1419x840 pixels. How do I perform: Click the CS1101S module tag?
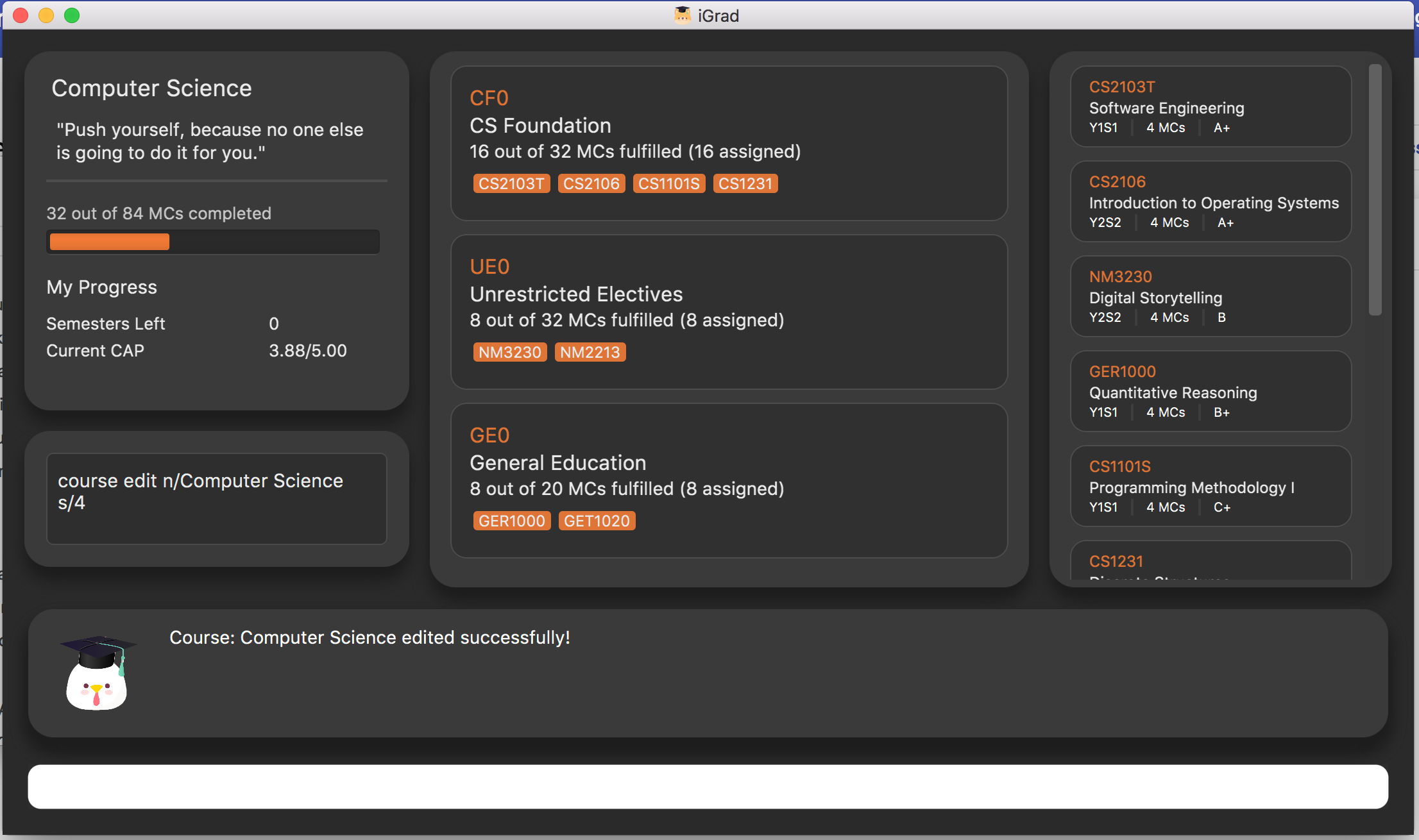668,183
